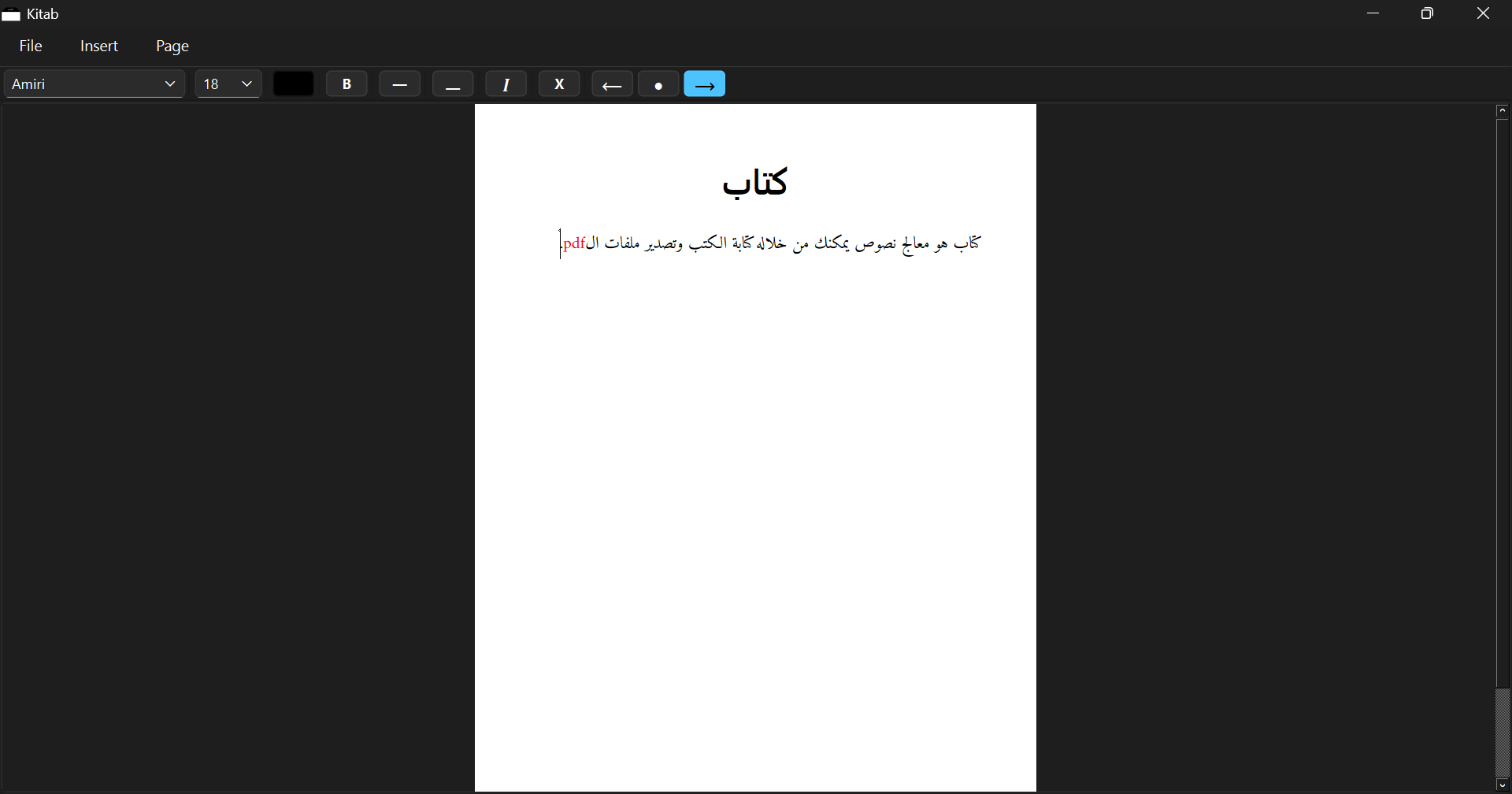Click the X clear formatting button
The width and height of the screenshot is (1512, 794).
[x=559, y=84]
